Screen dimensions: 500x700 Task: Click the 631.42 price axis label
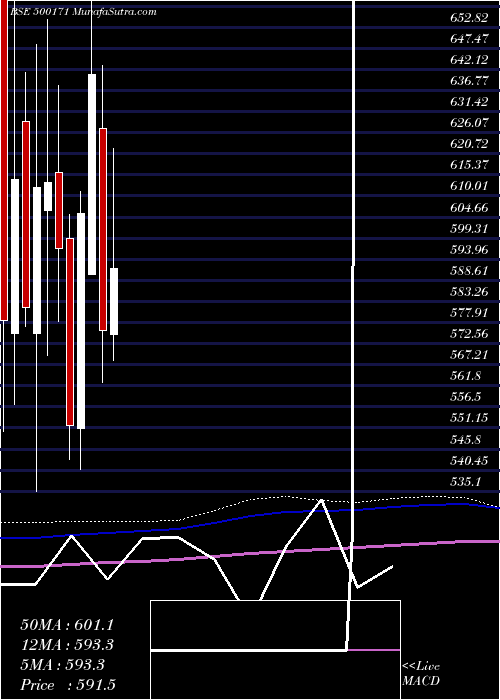click(x=469, y=102)
